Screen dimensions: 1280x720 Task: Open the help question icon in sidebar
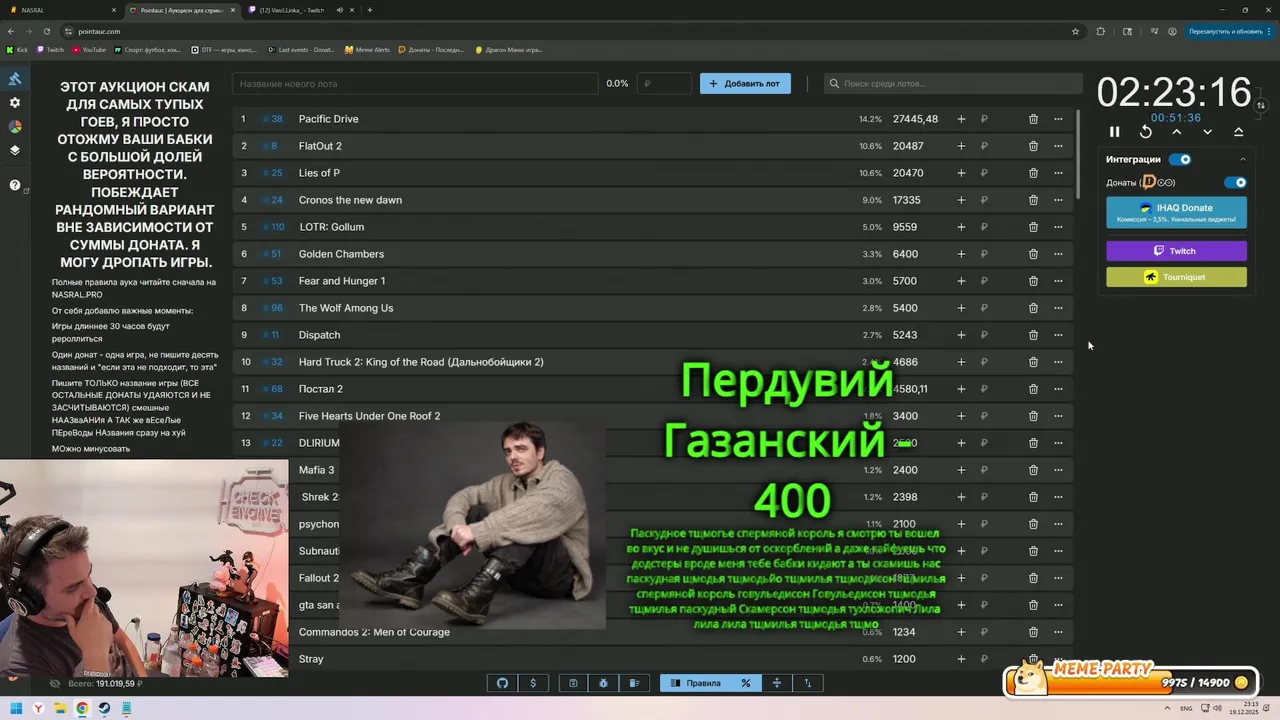15,185
